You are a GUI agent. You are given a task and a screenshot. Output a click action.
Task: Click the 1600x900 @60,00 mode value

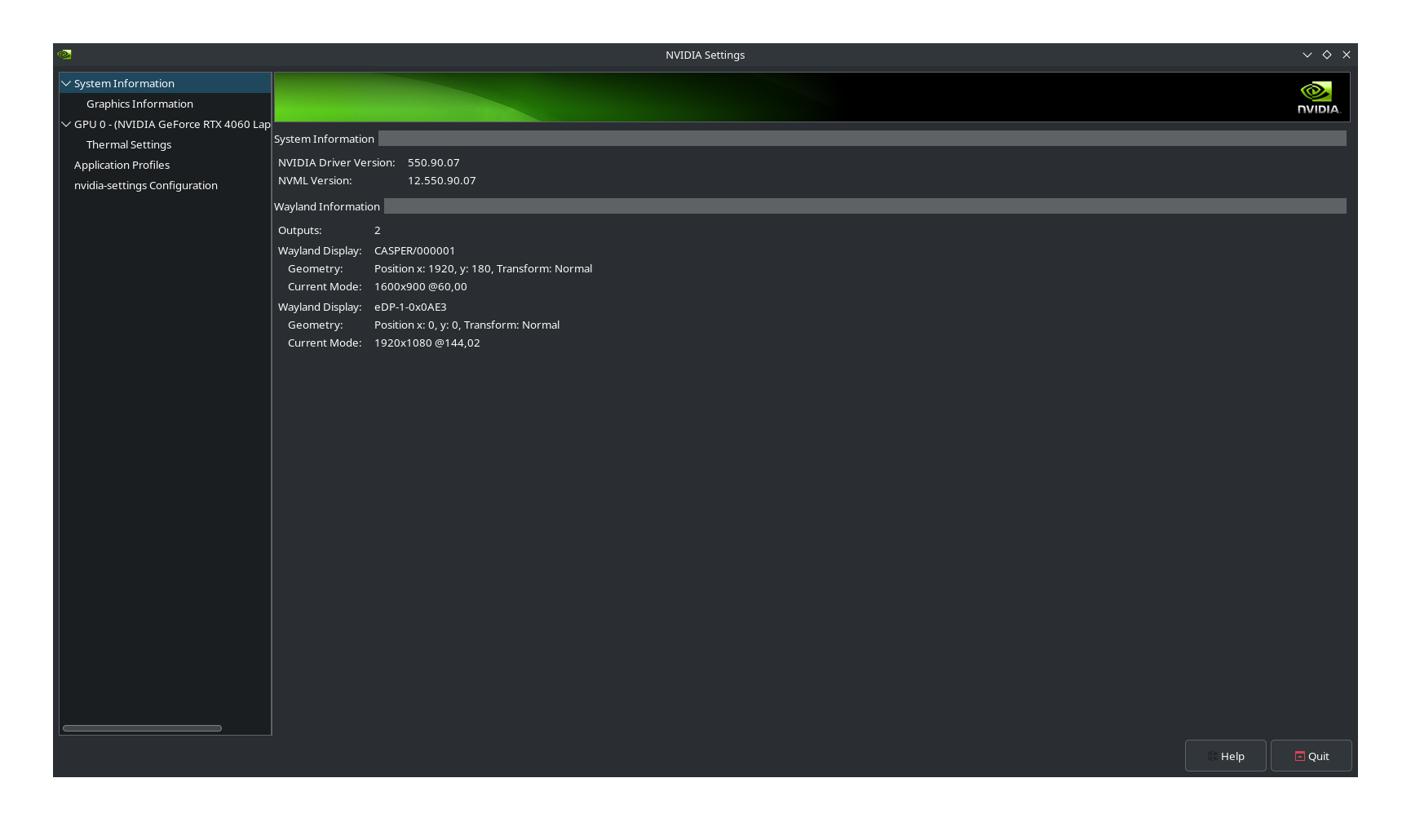point(421,286)
